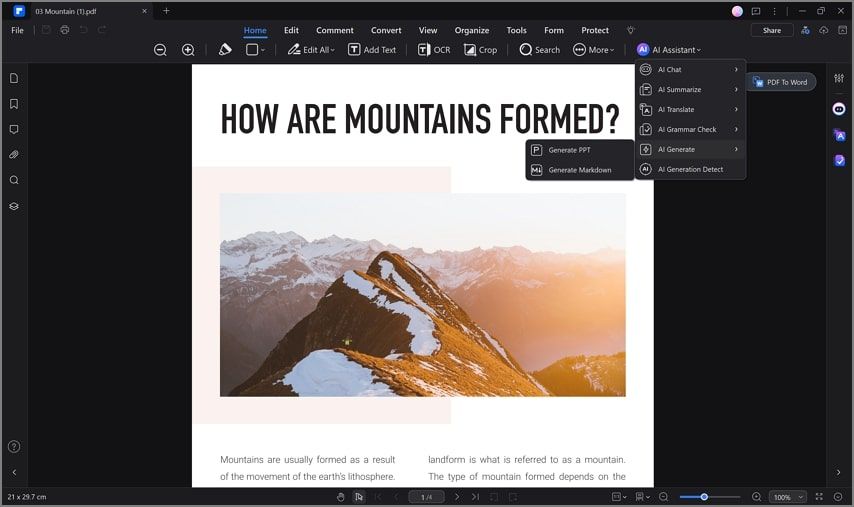Open the three-dot menu in title bar
Viewport: 854px width, 507px height.
tap(774, 11)
